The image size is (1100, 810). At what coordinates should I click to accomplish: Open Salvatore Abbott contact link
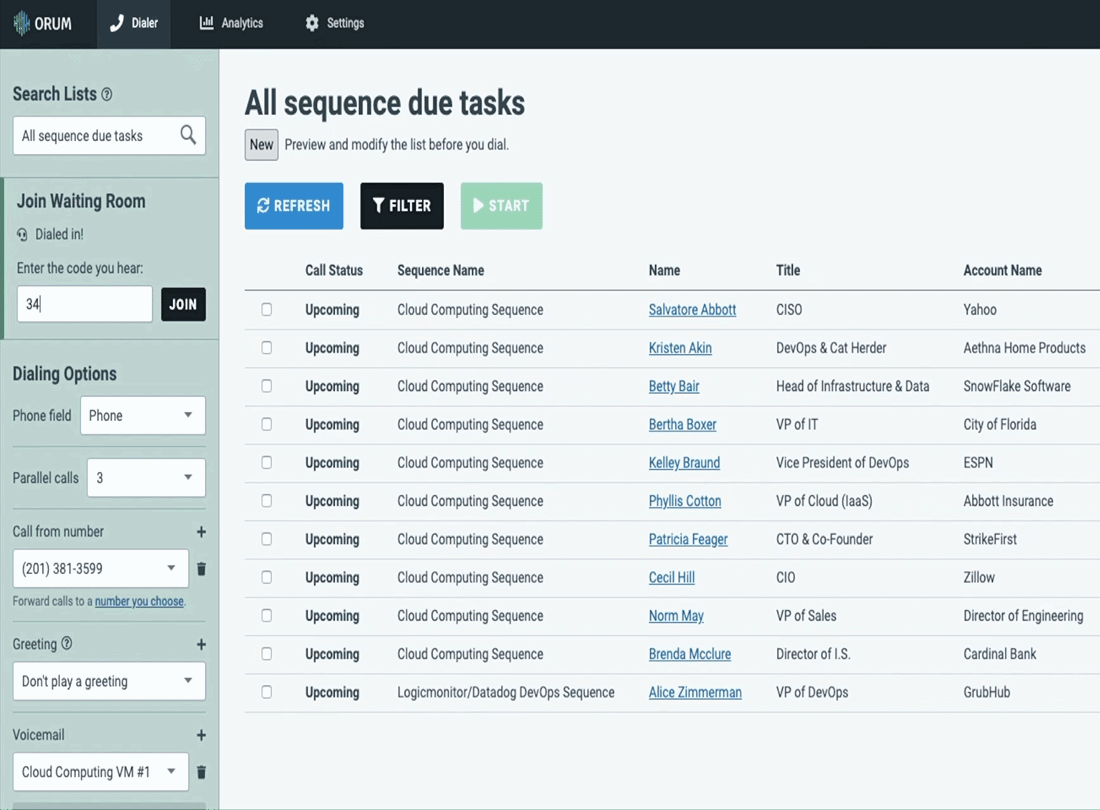tap(692, 309)
